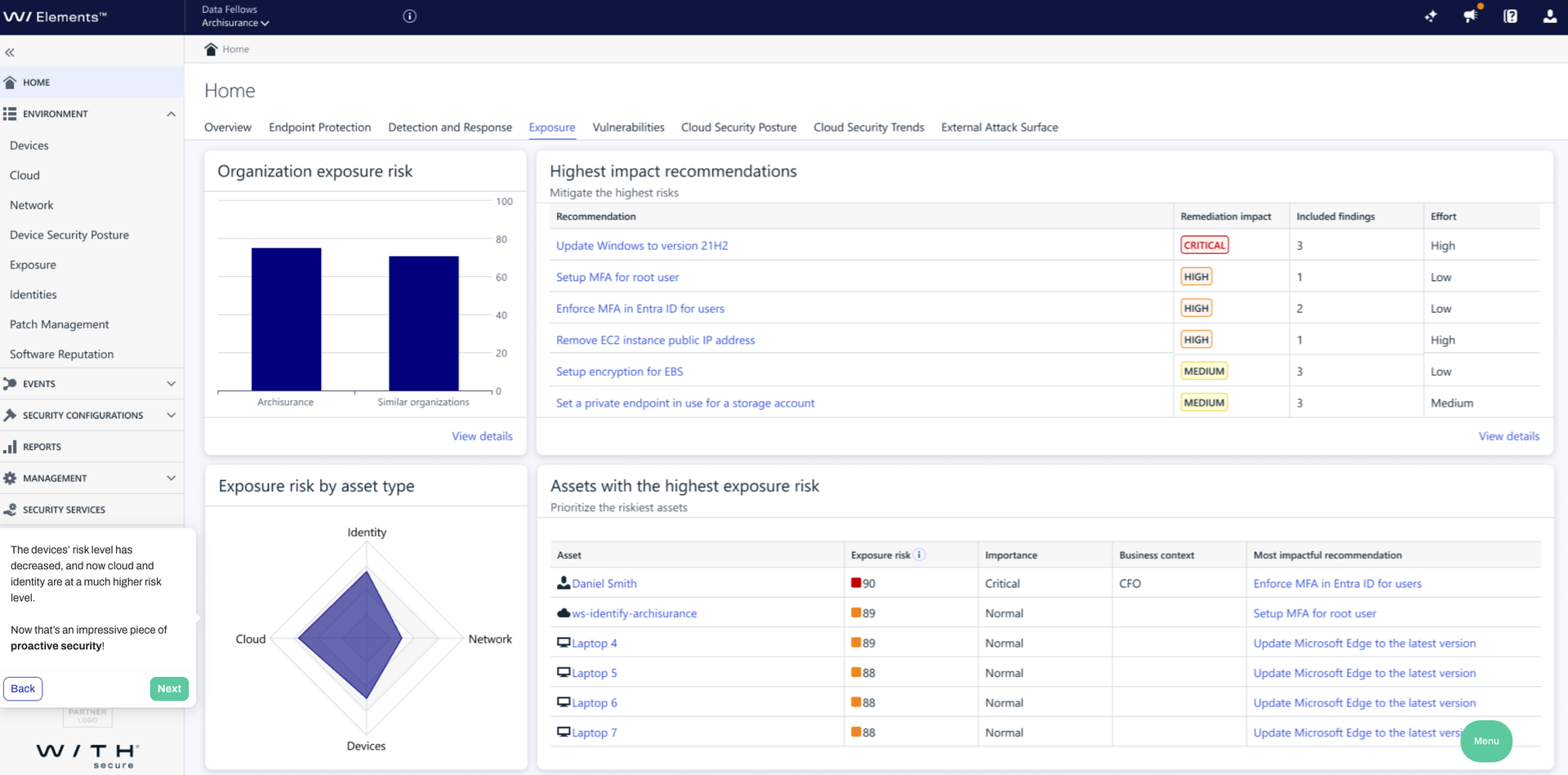The height and width of the screenshot is (775, 1568).
Task: Open the help guide icon in top bar
Action: point(1510,16)
